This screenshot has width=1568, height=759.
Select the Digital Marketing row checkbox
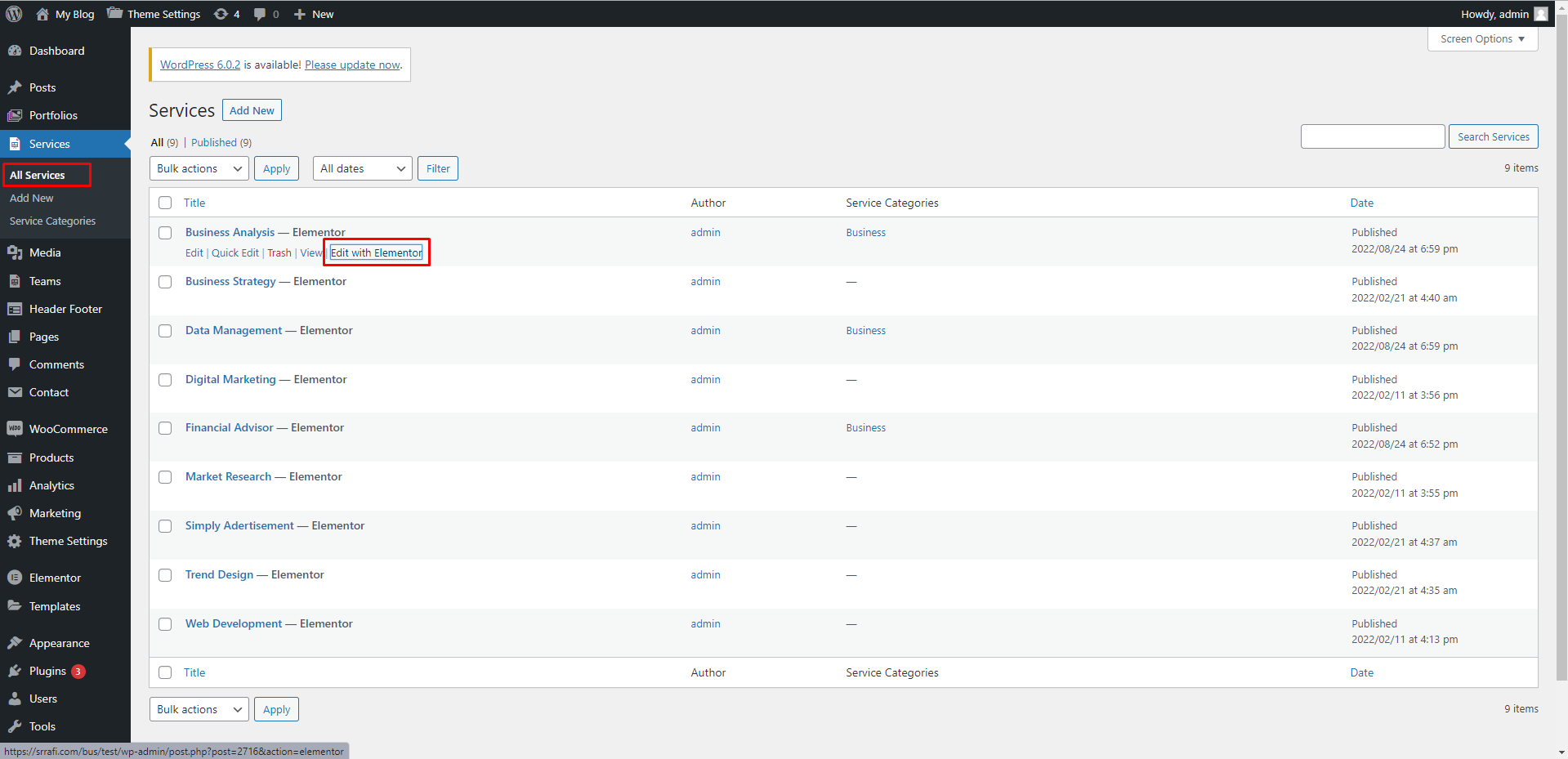coord(165,380)
